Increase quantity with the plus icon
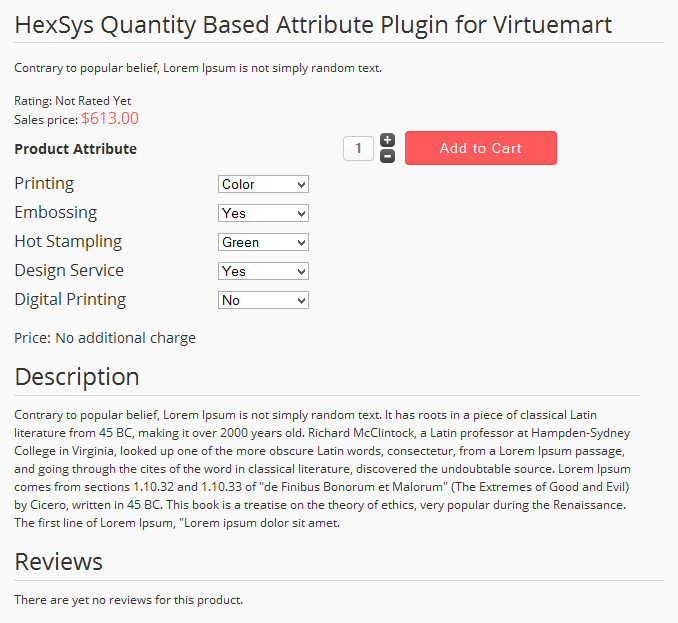This screenshot has height=623, width=678. point(388,140)
